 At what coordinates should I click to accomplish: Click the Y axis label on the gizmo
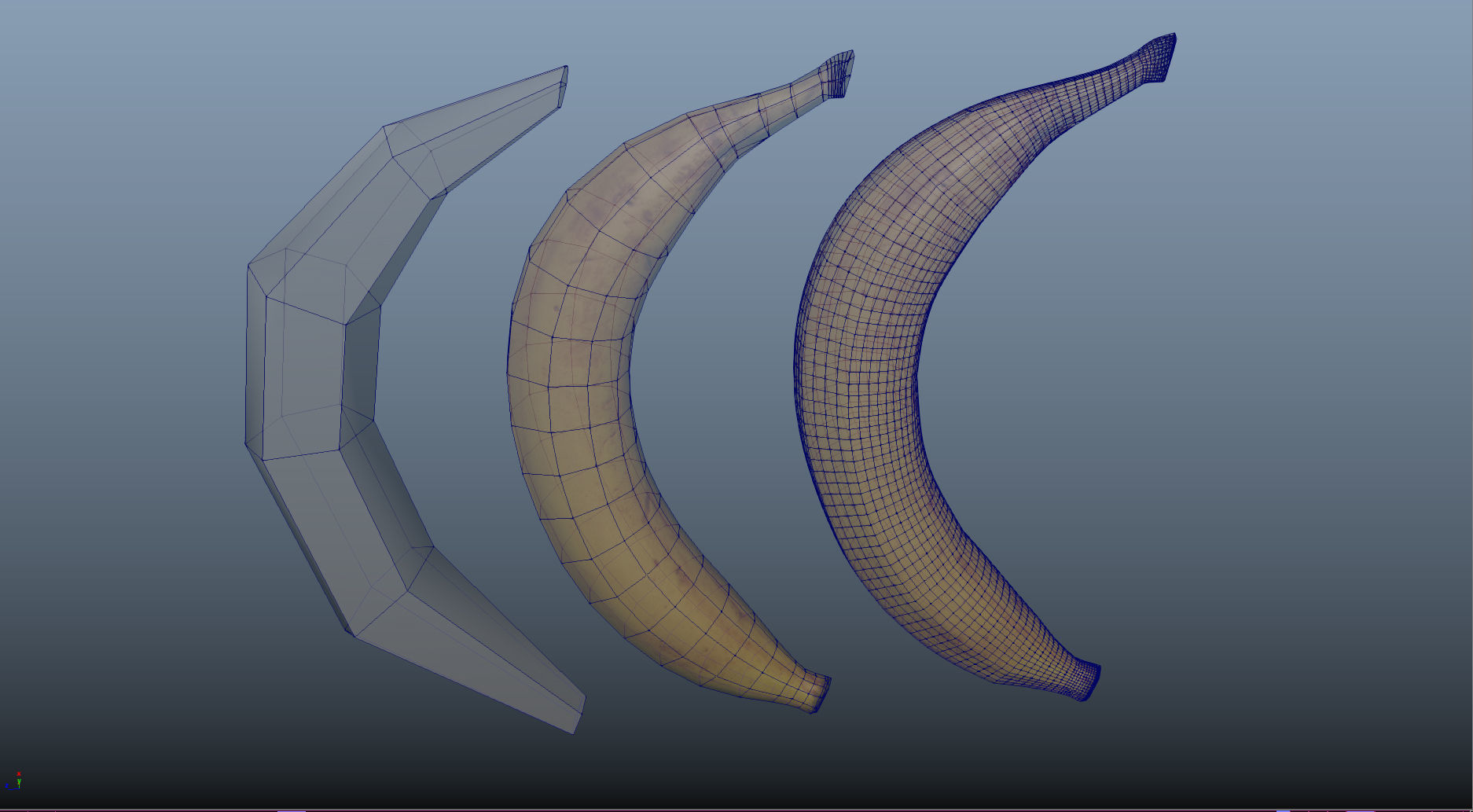coord(19,781)
